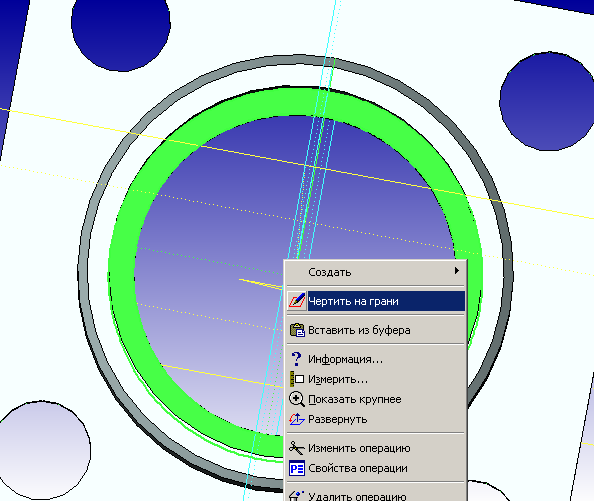
Task: Click the sketch-on-face pencil icon
Action: pyautogui.click(x=297, y=301)
